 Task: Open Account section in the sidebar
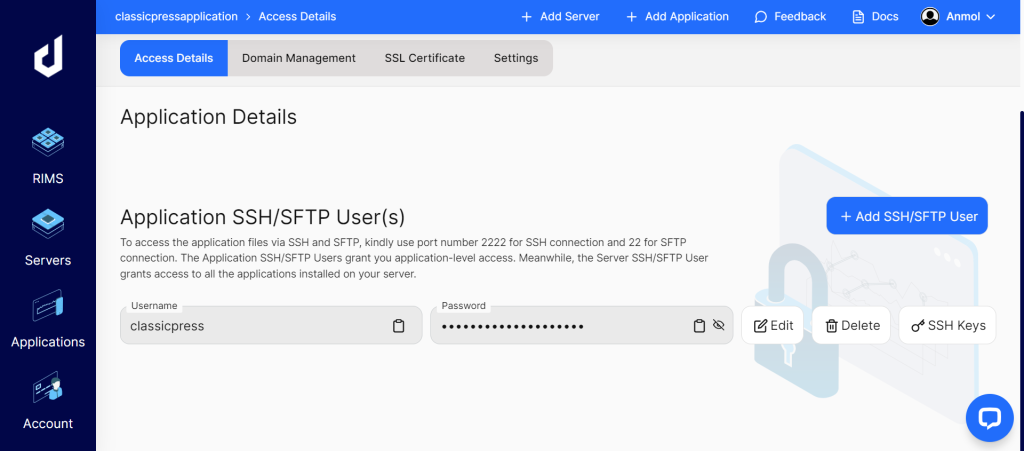click(48, 401)
